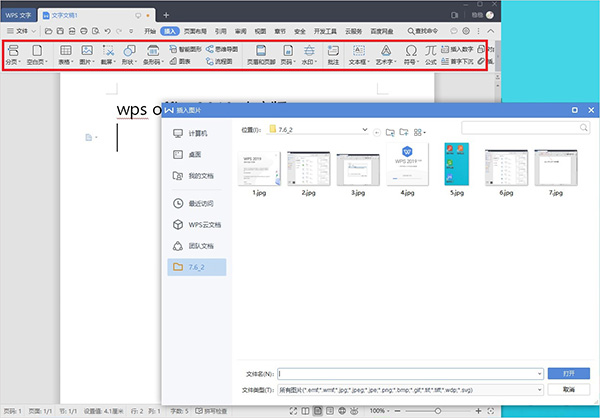Switch to web layout view in status bar
The height and width of the screenshot is (418, 600).
(342, 411)
